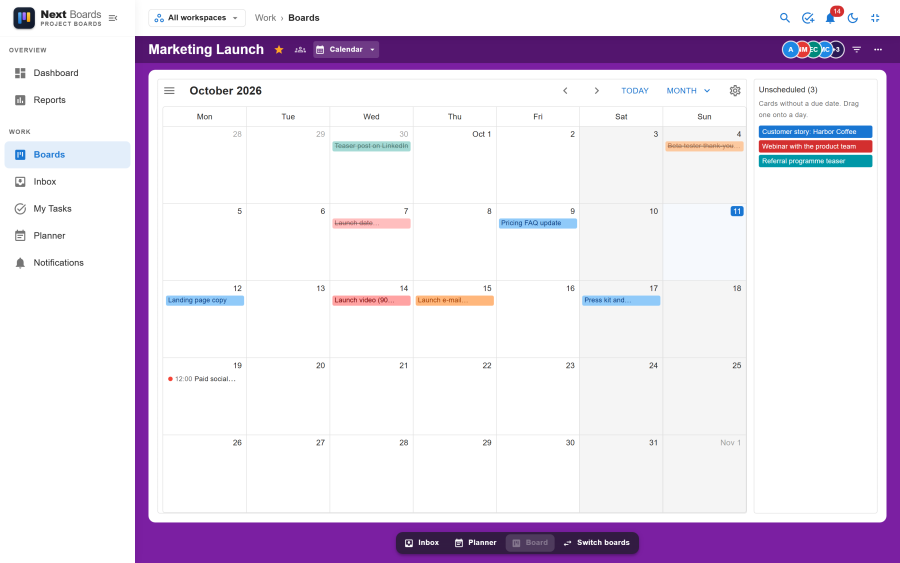Click the Oct 1 date label
Image resolution: width=900 pixels, height=563 pixels.
pos(482,134)
